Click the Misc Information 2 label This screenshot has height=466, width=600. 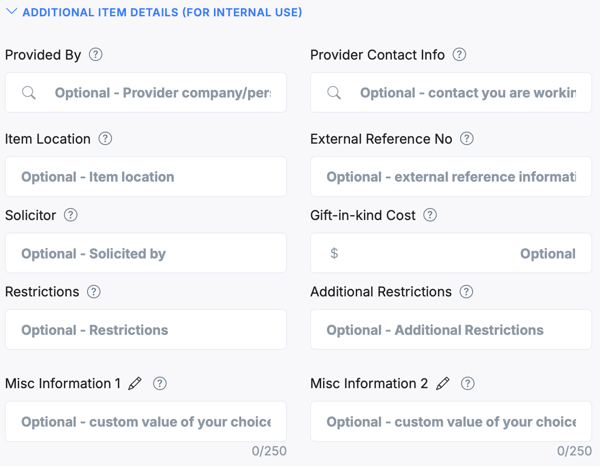[369, 384]
